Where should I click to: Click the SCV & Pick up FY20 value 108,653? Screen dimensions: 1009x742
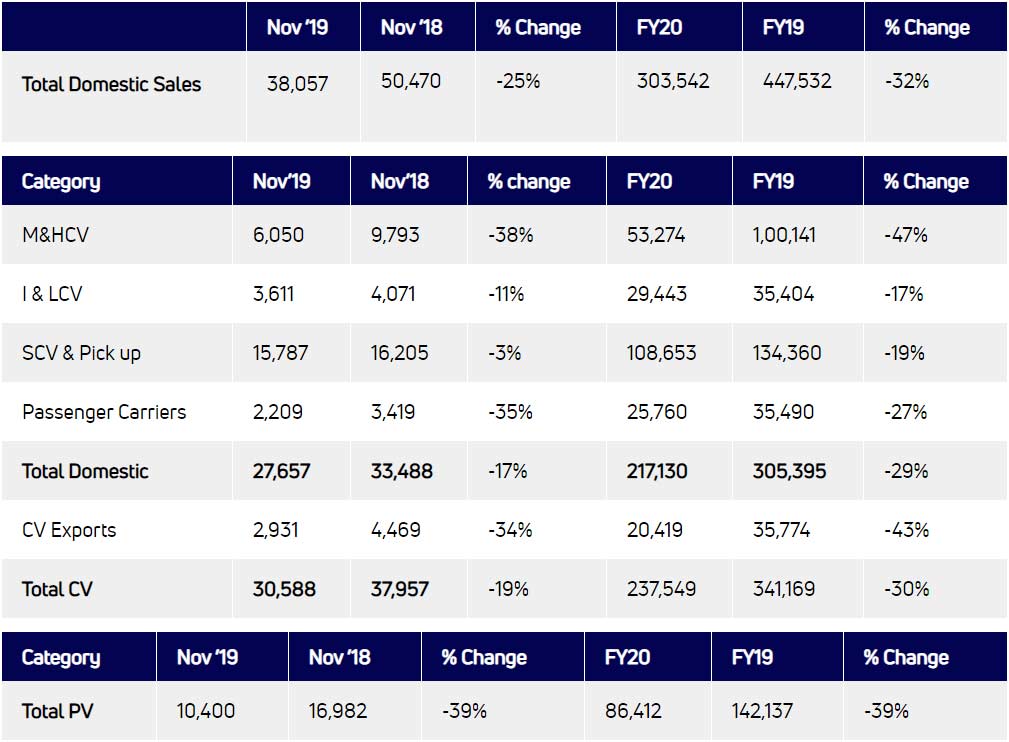[x=661, y=353]
